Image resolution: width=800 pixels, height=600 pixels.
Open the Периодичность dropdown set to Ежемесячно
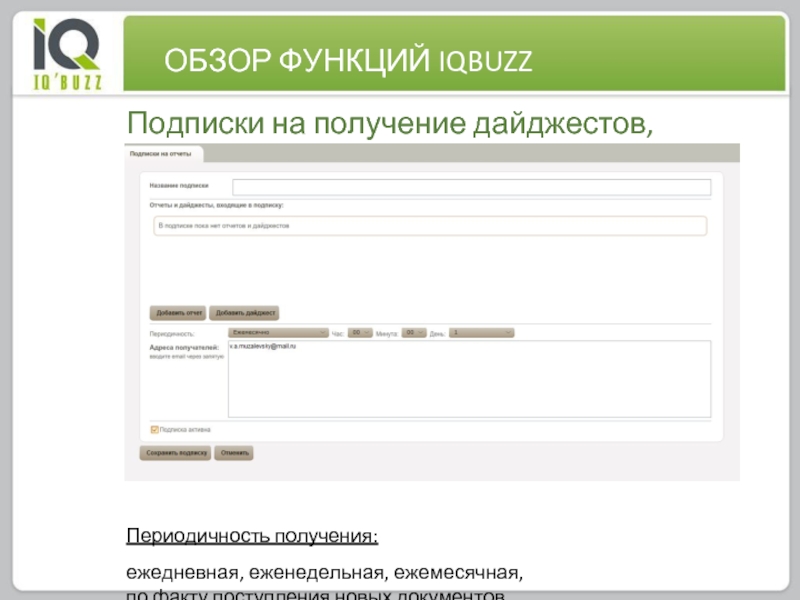click(x=278, y=333)
